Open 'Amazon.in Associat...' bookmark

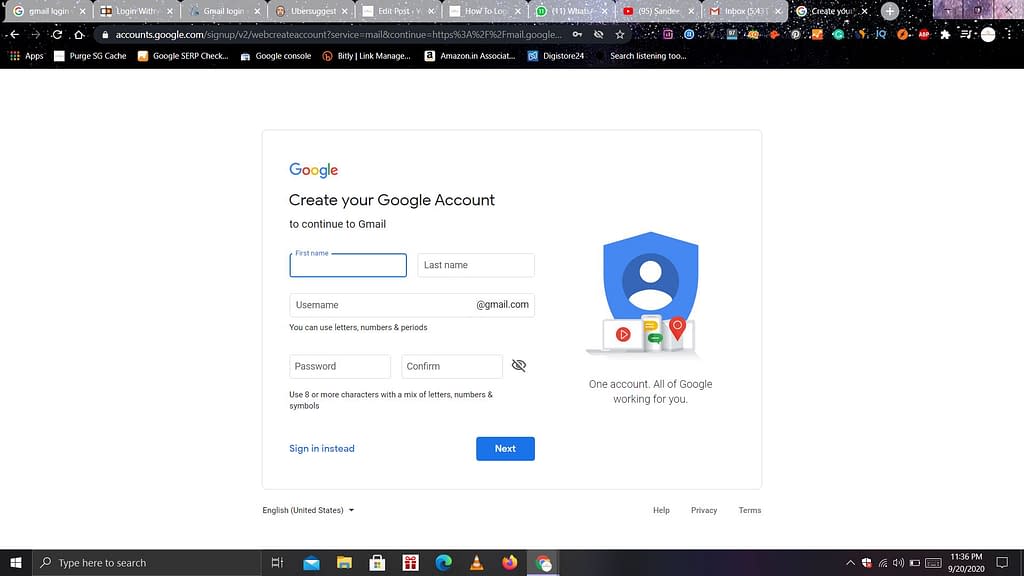pyautogui.click(x=470, y=56)
